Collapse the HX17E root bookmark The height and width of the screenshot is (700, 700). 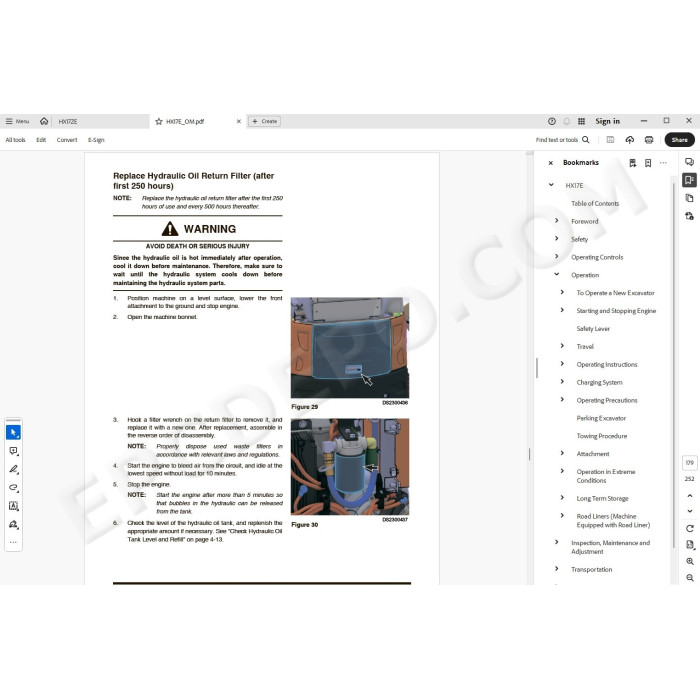coord(551,185)
